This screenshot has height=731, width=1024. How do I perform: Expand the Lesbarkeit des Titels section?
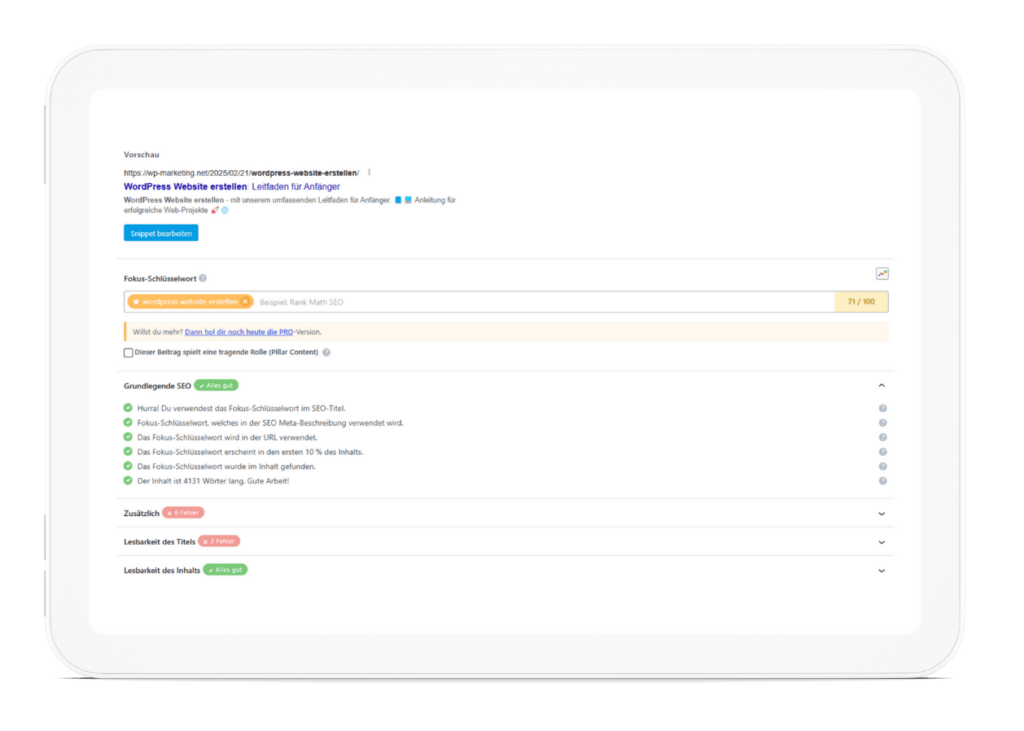pyautogui.click(x=882, y=542)
